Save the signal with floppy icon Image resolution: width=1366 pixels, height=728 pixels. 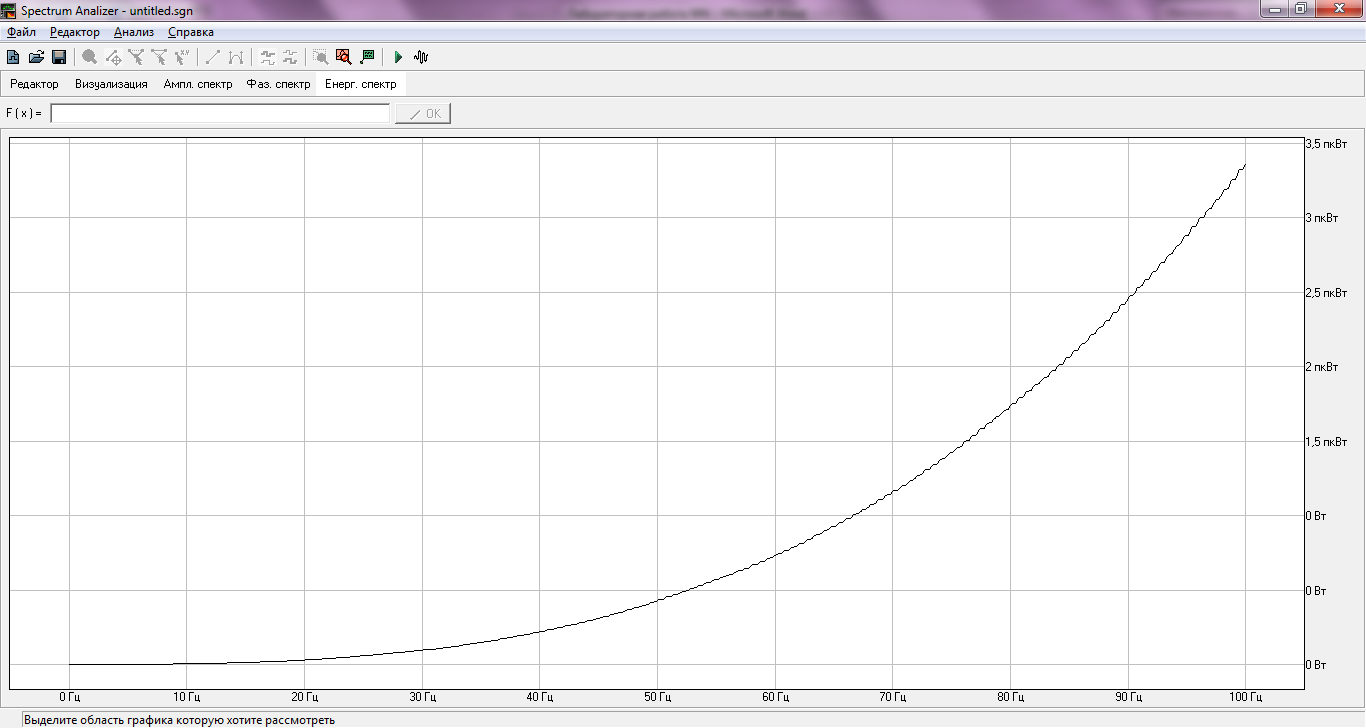tap(59, 57)
